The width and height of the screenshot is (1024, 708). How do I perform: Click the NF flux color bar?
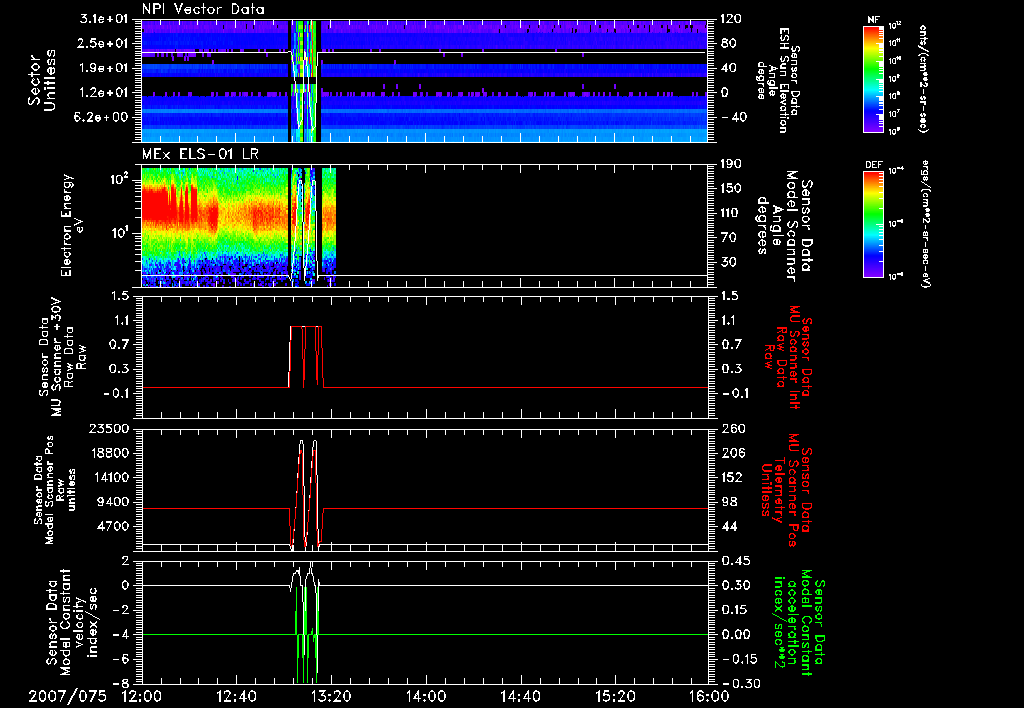click(874, 78)
